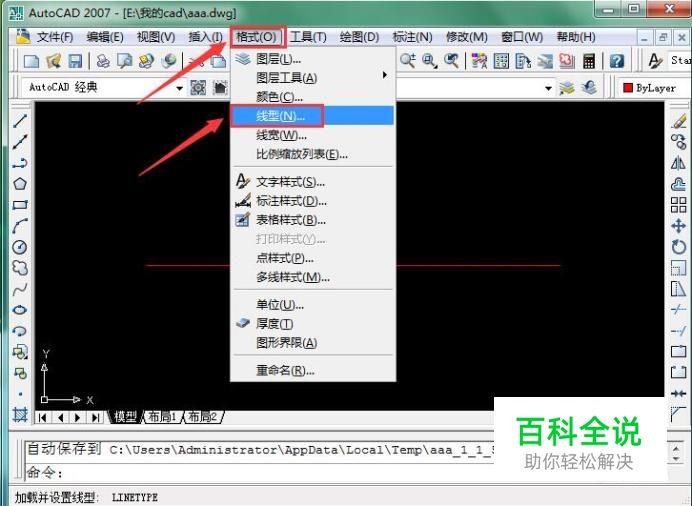Screen dimensions: 692x506
Task: Choose 单位(U)... menu entry
Action: coord(312,305)
